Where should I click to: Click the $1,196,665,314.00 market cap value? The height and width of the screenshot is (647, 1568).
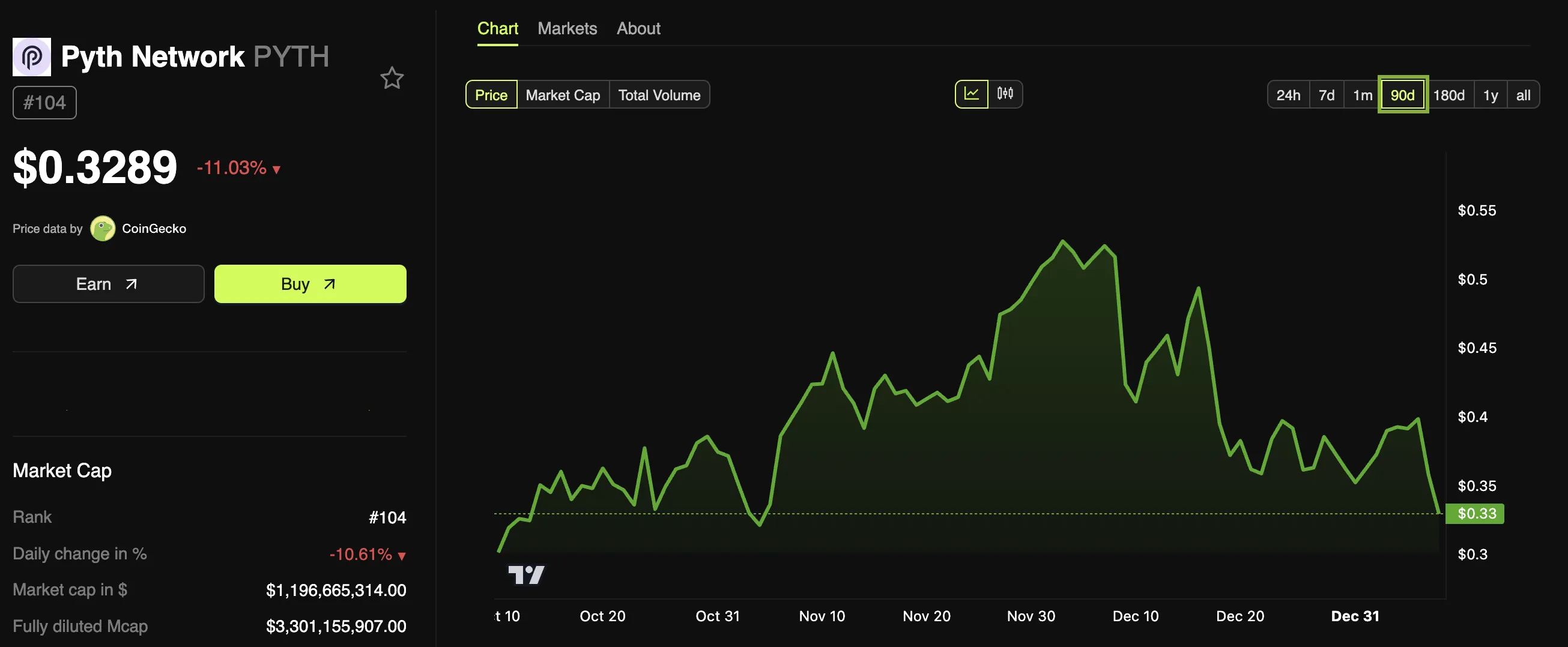pos(336,591)
